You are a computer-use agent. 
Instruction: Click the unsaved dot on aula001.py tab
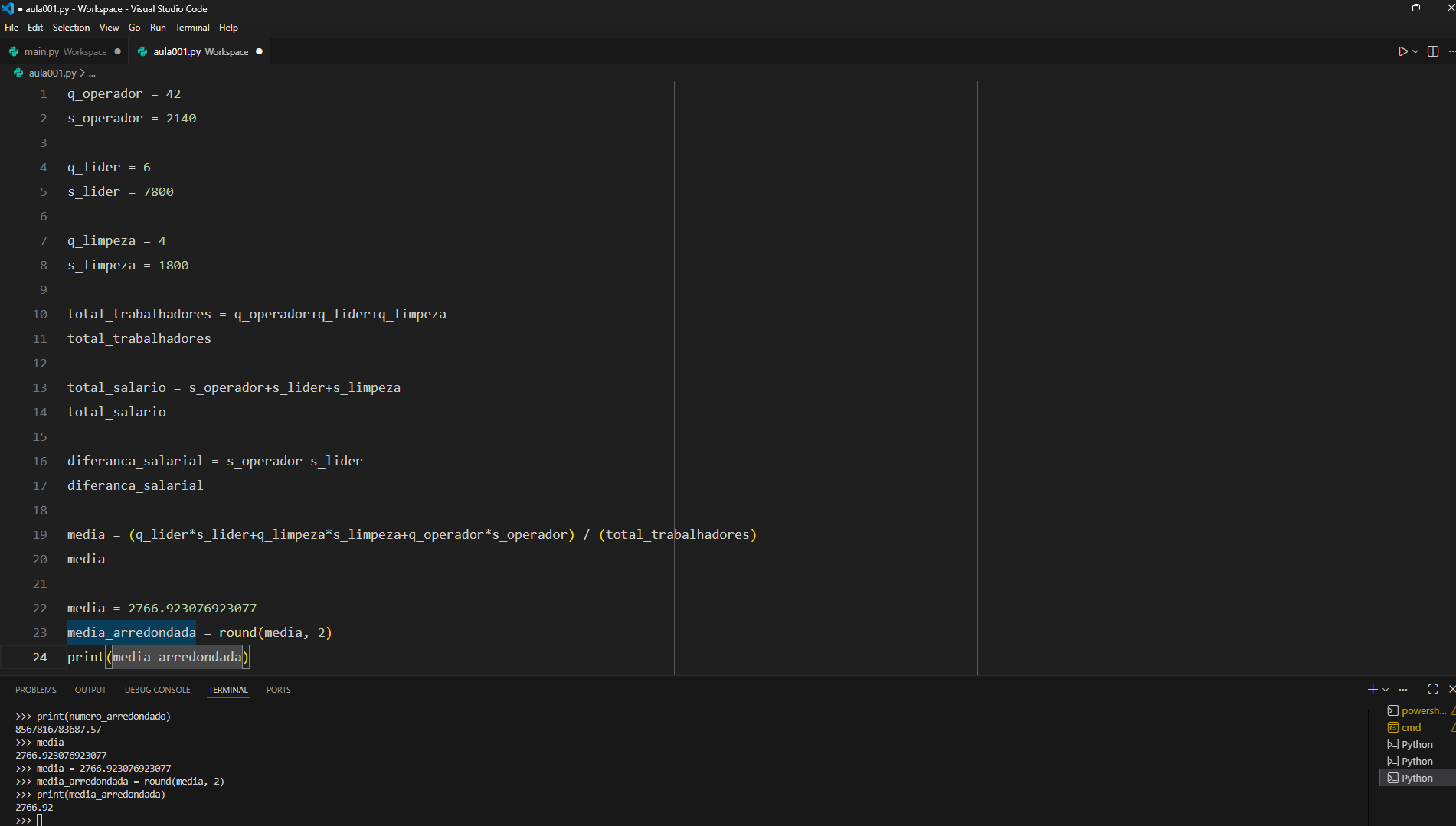click(x=259, y=51)
